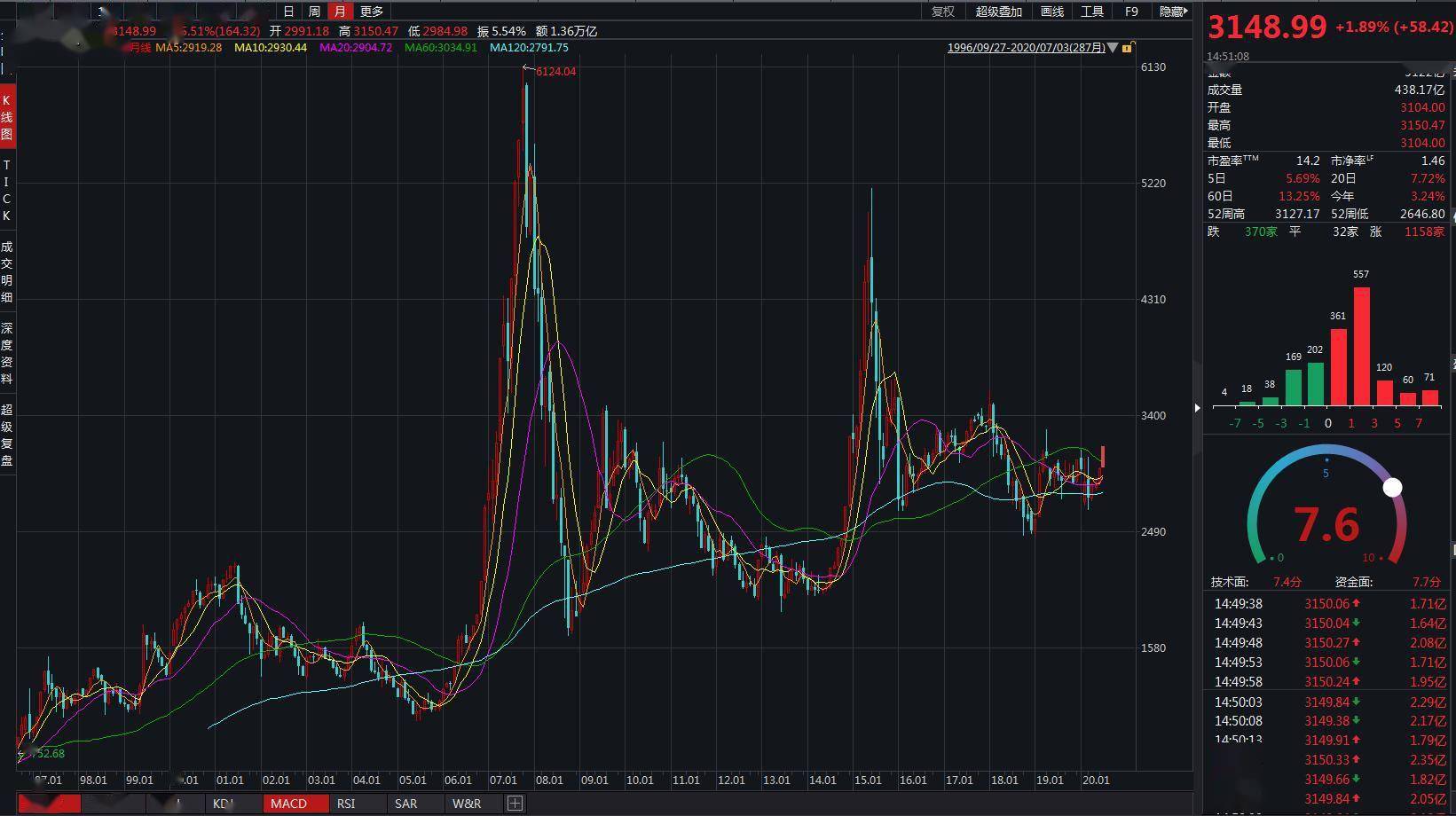
Task: Click the 52周高 3127.17 value
Action: click(1297, 214)
